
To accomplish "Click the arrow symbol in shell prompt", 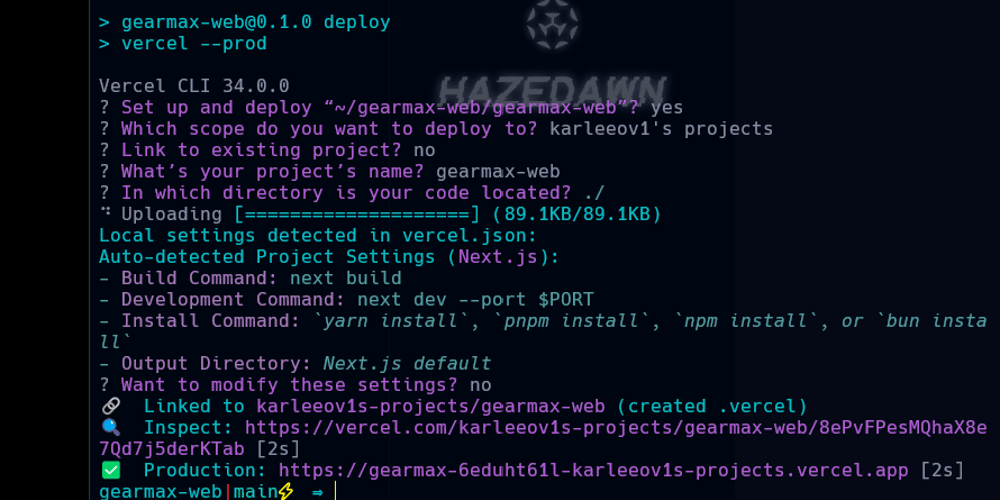I will tap(318, 492).
